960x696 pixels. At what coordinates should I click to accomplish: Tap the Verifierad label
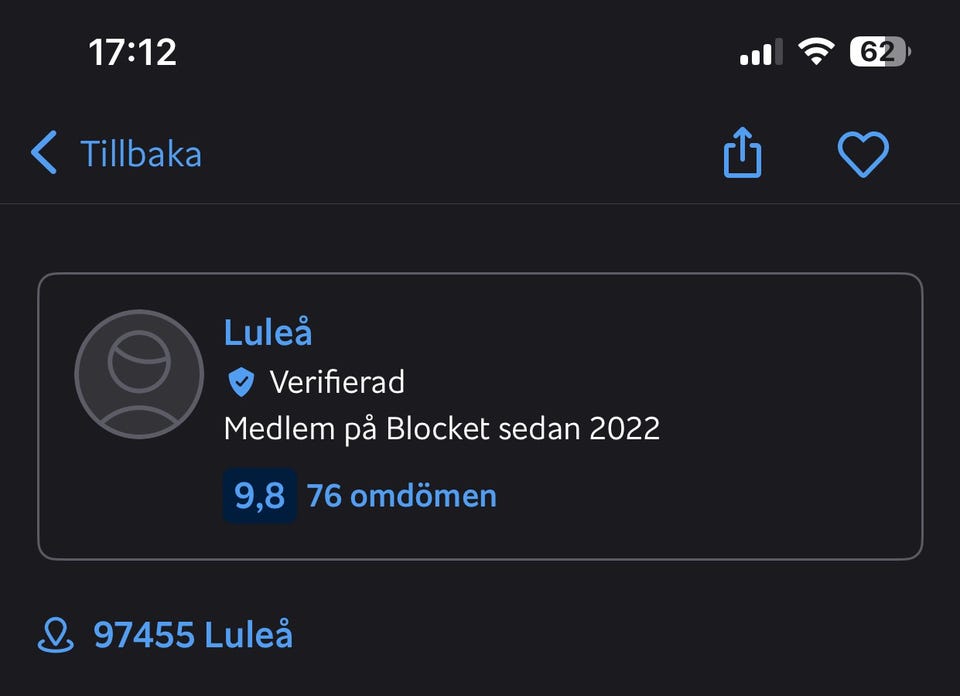coord(337,382)
